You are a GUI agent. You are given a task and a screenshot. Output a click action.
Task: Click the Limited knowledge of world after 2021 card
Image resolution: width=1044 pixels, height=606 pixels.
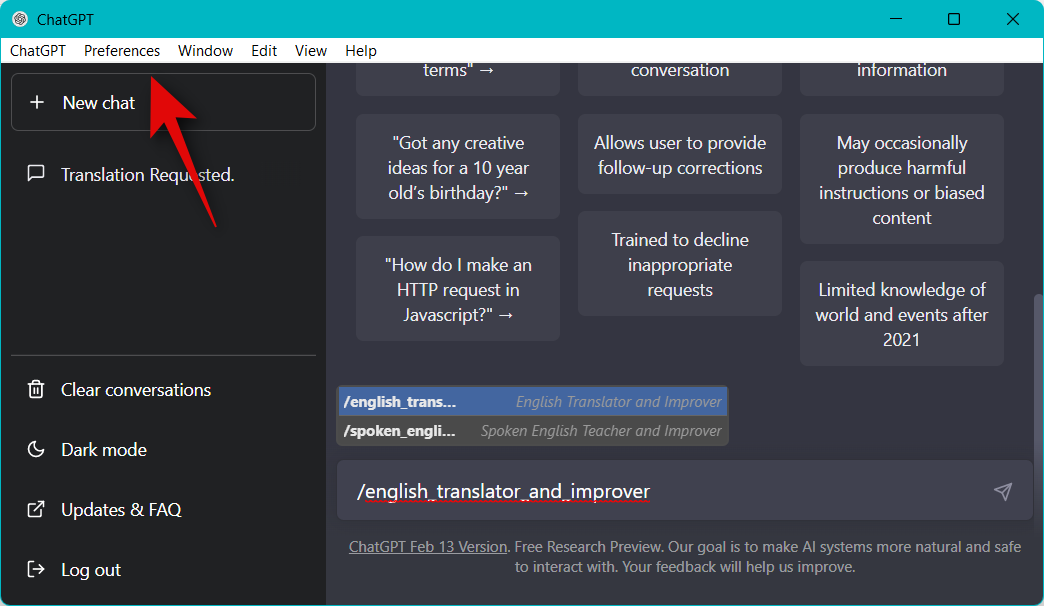tap(902, 314)
